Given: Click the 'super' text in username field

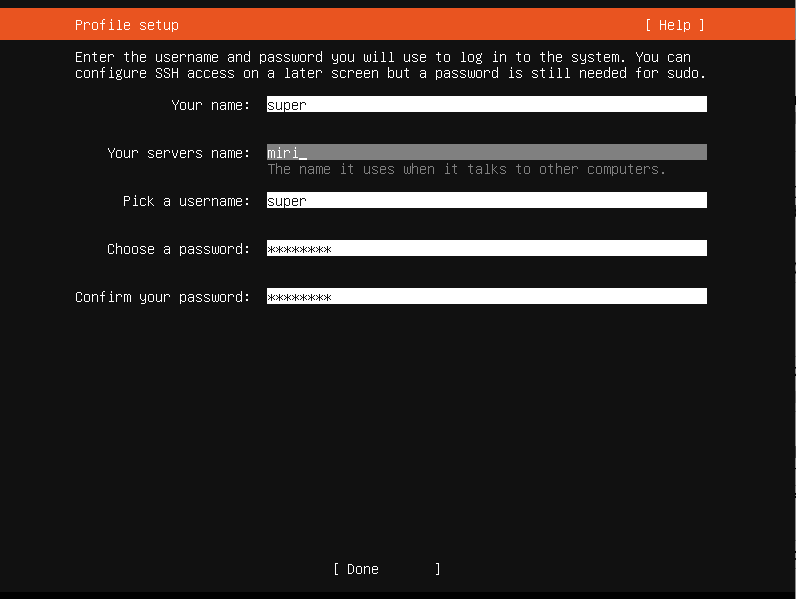Looking at the screenshot, I should [x=287, y=201].
